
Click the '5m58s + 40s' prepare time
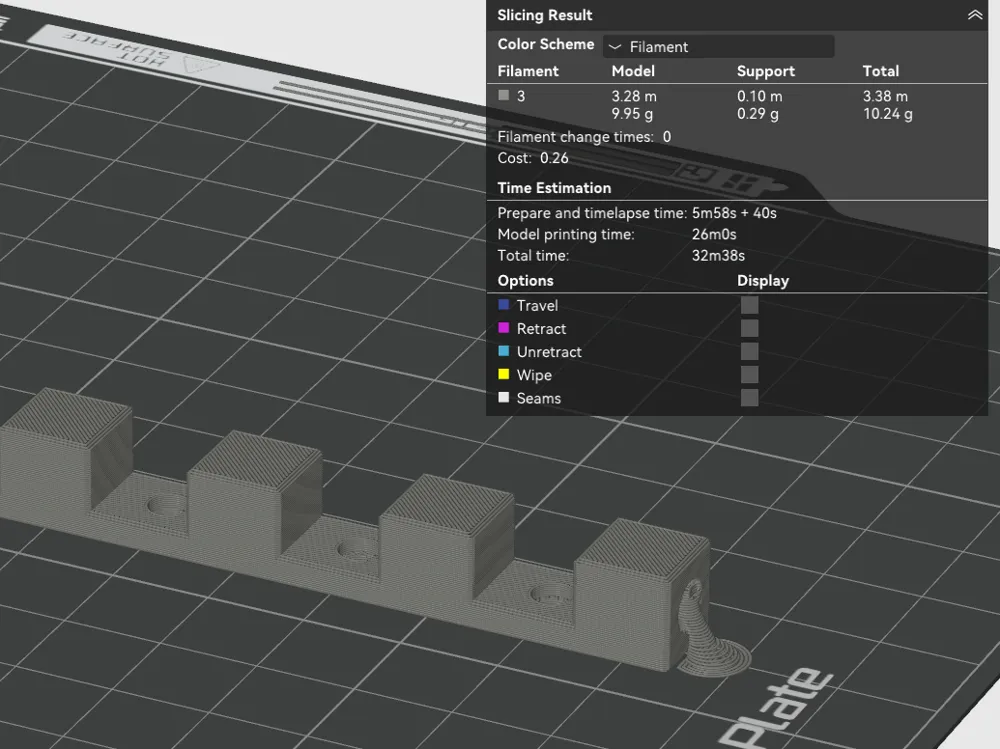pos(734,213)
